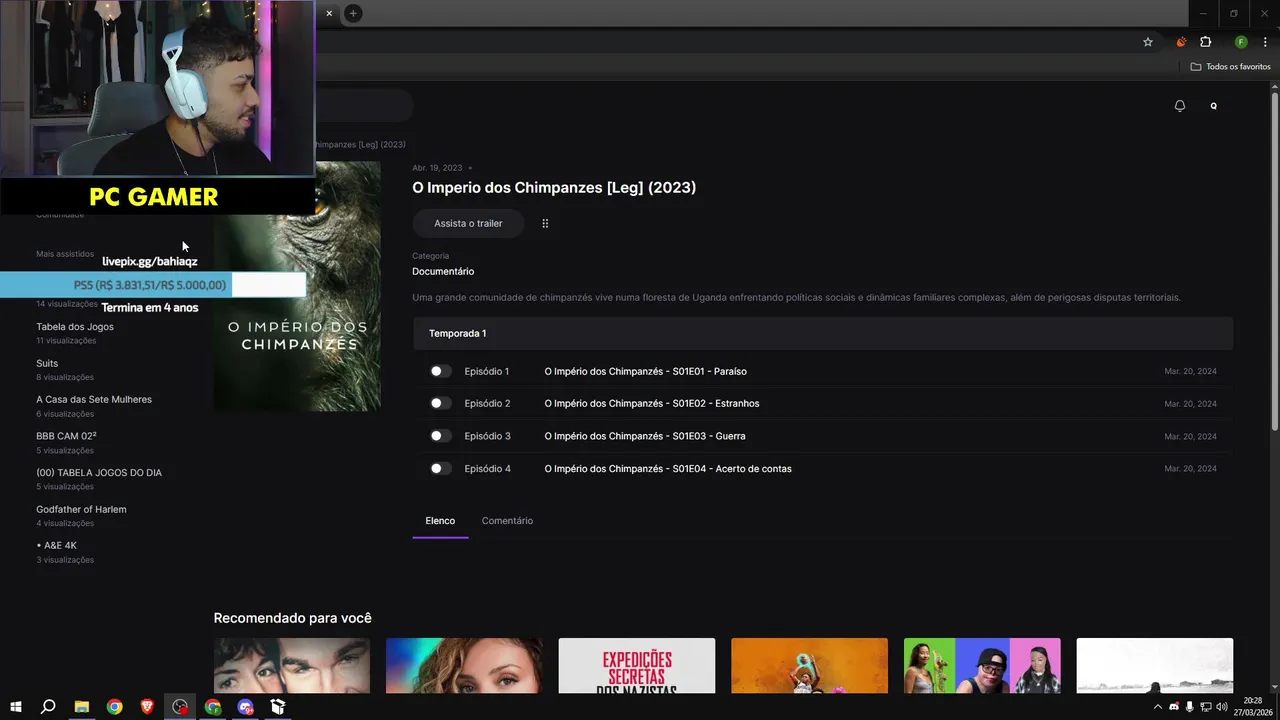Viewport: 1280px width, 720px height.
Task: Open the box app icon in taskbar
Action: point(278,707)
